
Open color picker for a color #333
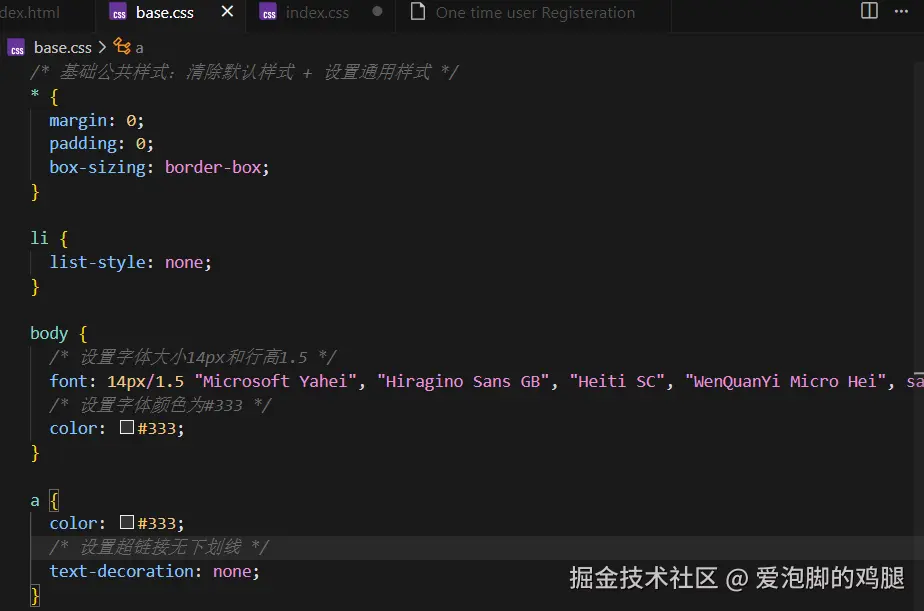(127, 522)
